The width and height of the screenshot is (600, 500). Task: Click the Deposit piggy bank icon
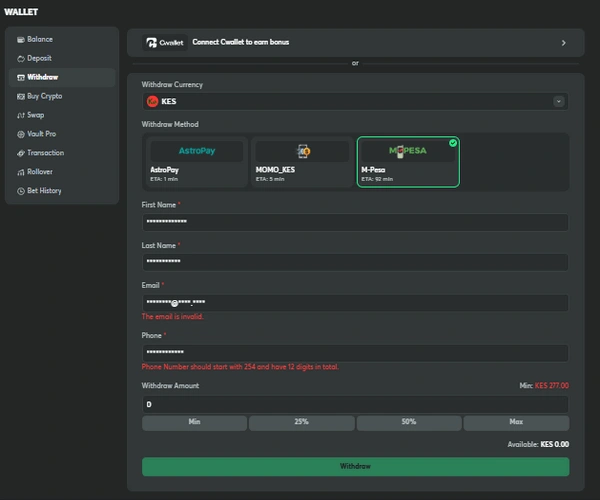click(x=21, y=59)
